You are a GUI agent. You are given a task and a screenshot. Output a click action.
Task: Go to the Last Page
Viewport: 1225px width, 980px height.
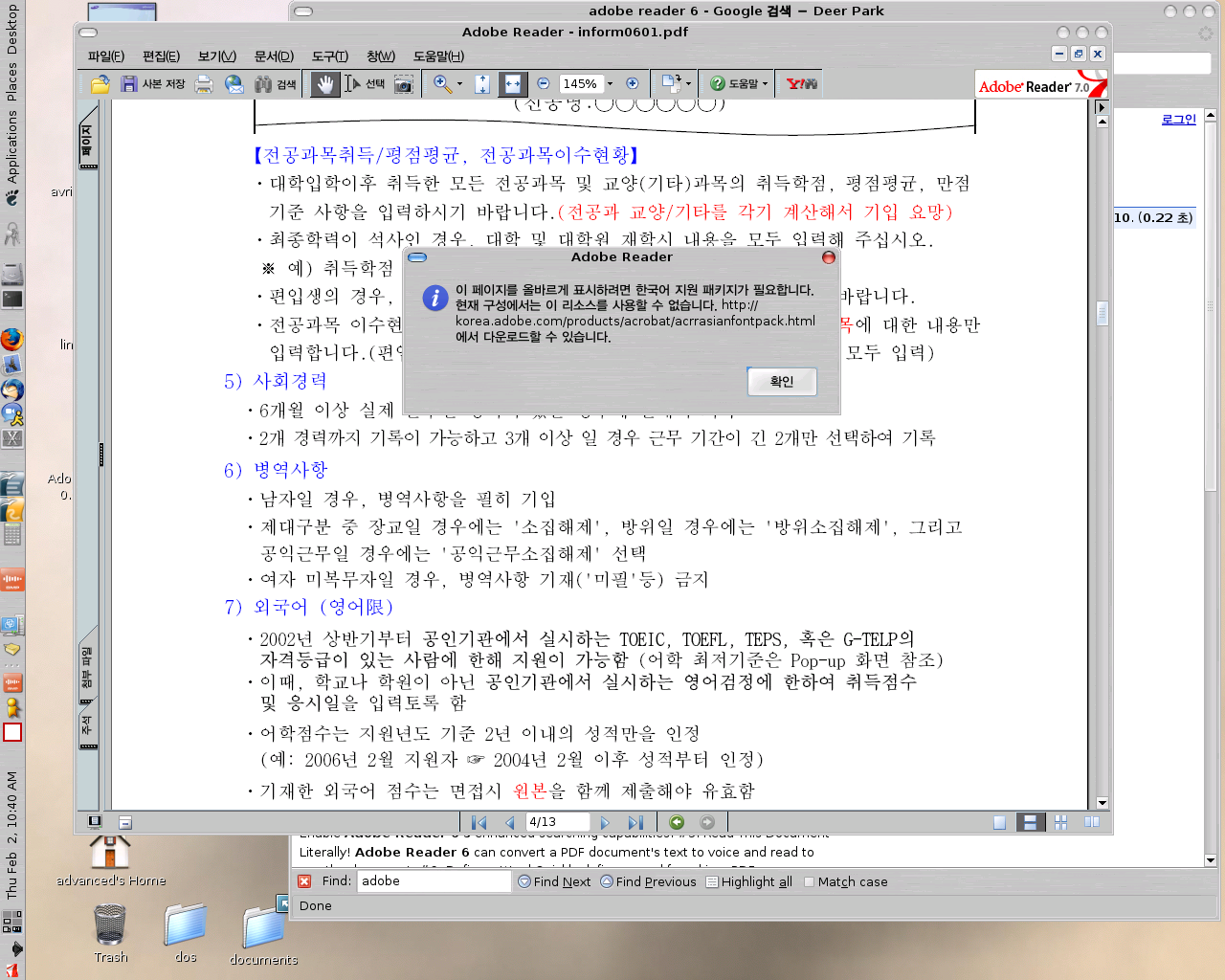(635, 822)
